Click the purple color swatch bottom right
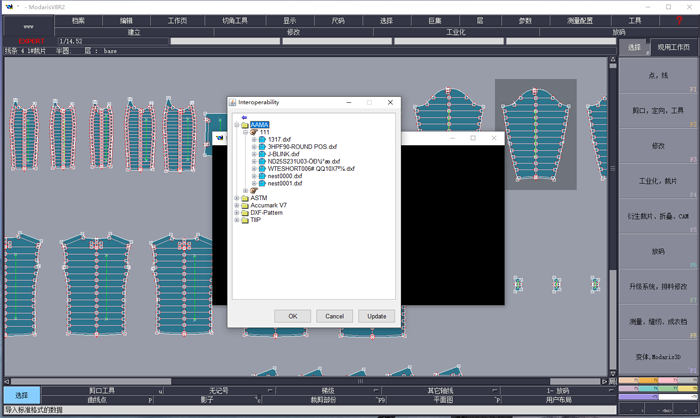 [639, 397]
